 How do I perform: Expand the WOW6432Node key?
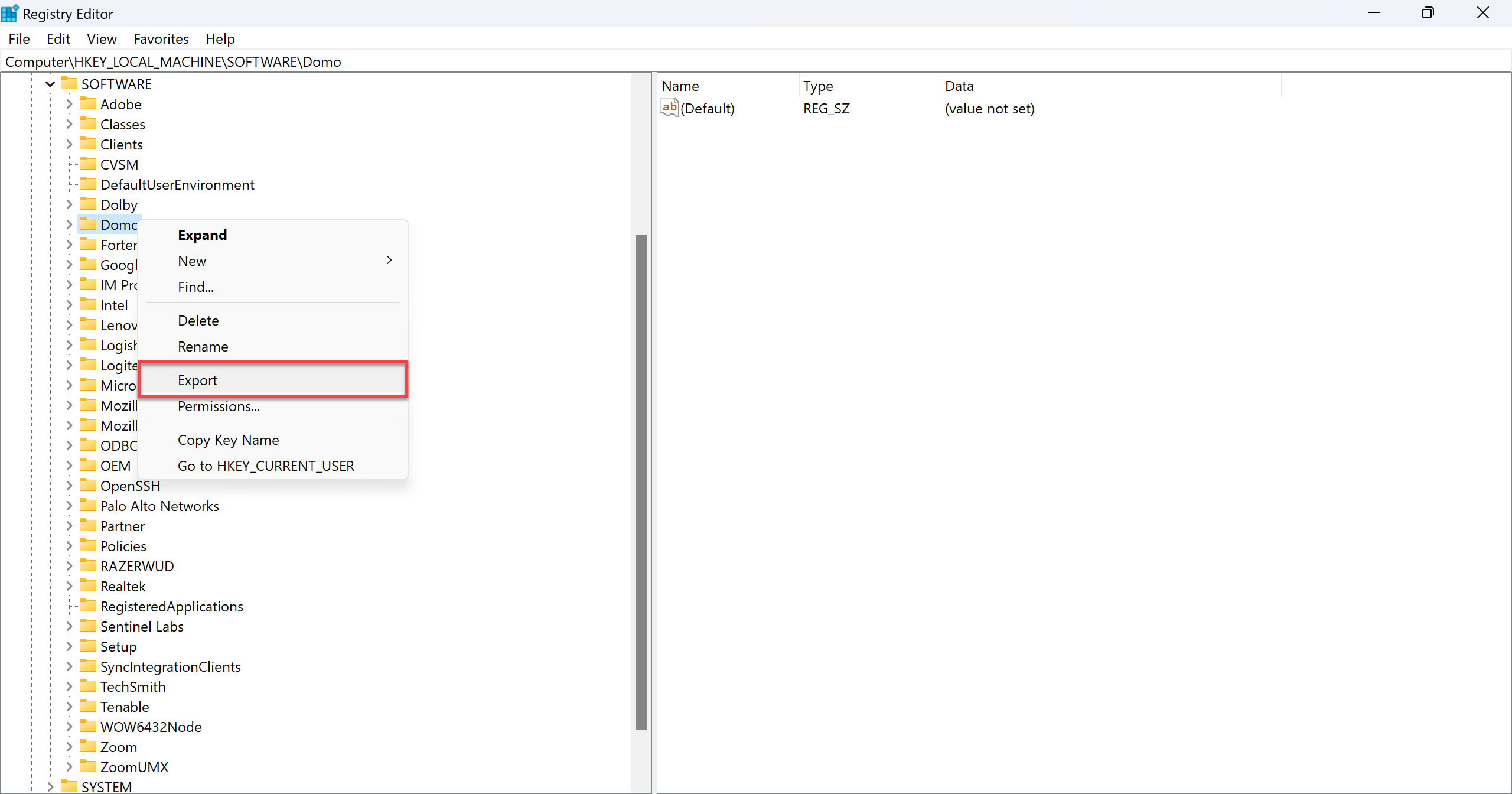click(69, 727)
